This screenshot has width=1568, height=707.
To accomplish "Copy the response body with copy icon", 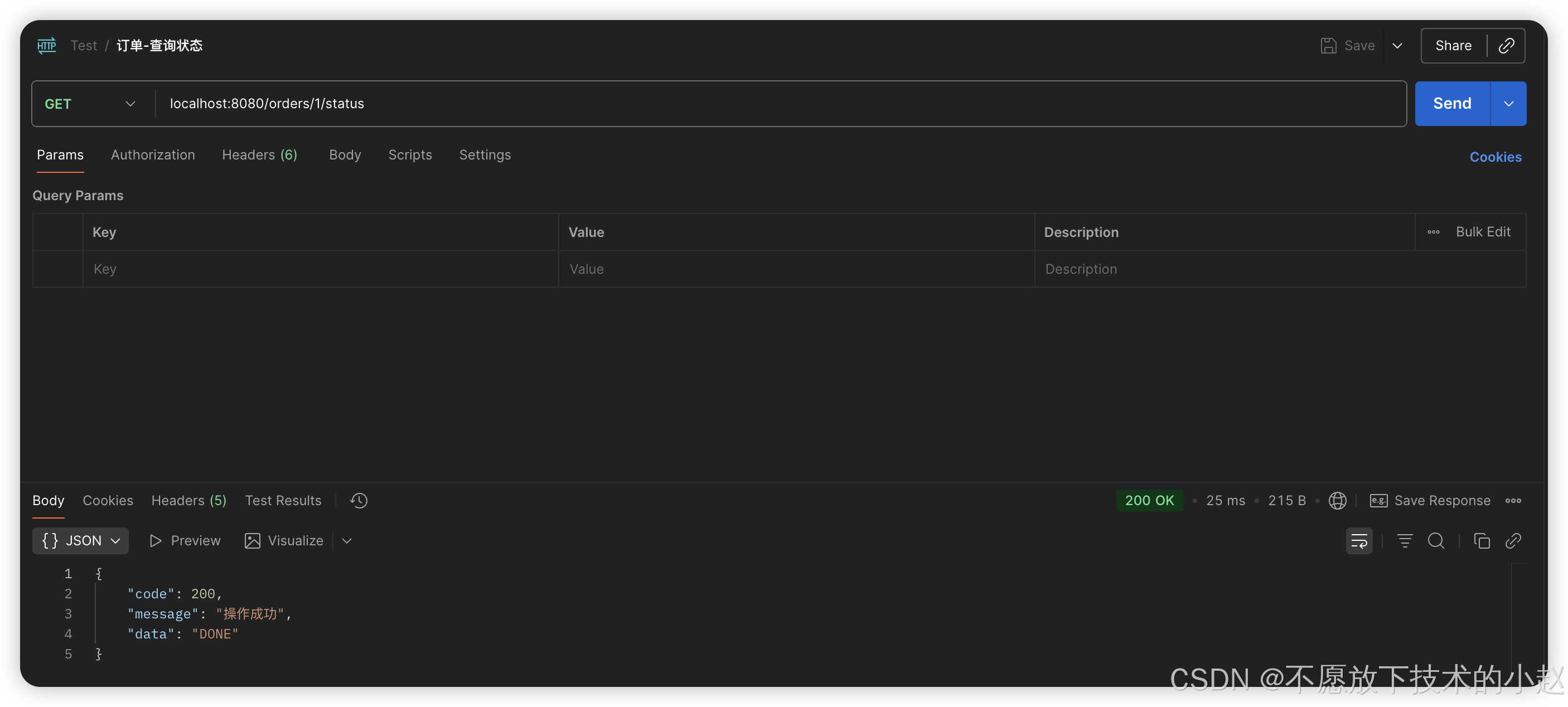I will (1482, 540).
